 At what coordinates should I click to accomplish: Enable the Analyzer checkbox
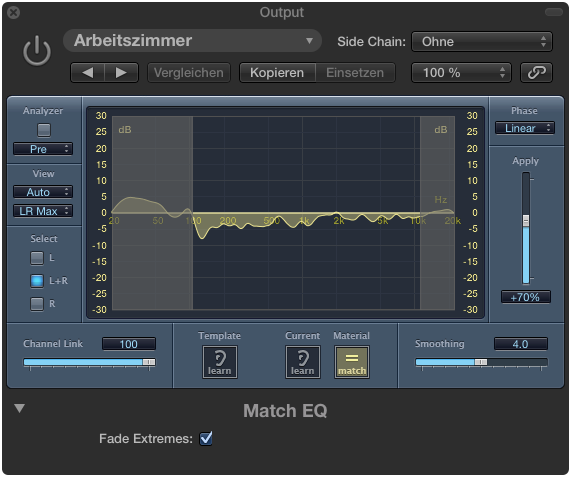pos(44,130)
